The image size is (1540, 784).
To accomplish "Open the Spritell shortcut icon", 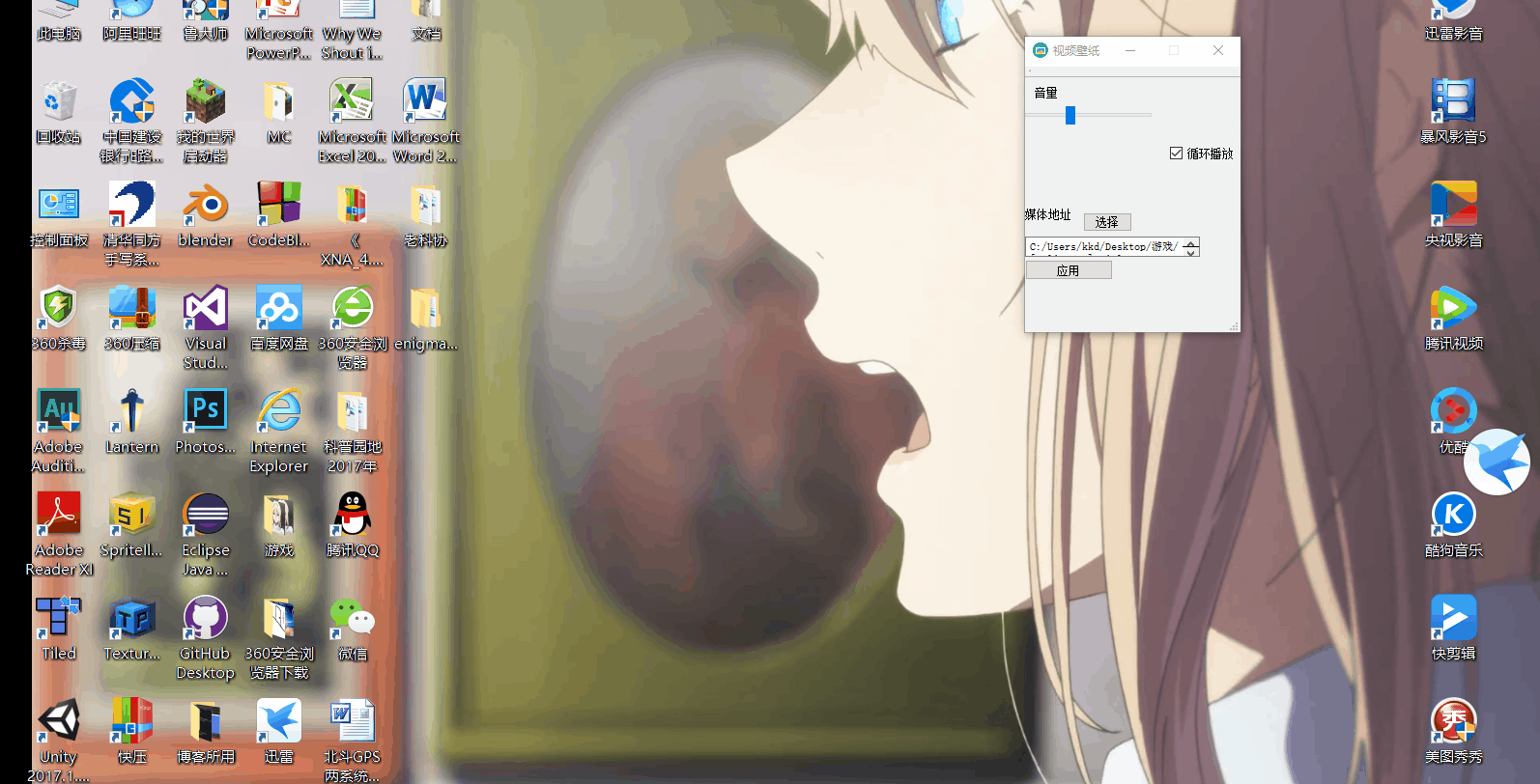I will [x=132, y=514].
